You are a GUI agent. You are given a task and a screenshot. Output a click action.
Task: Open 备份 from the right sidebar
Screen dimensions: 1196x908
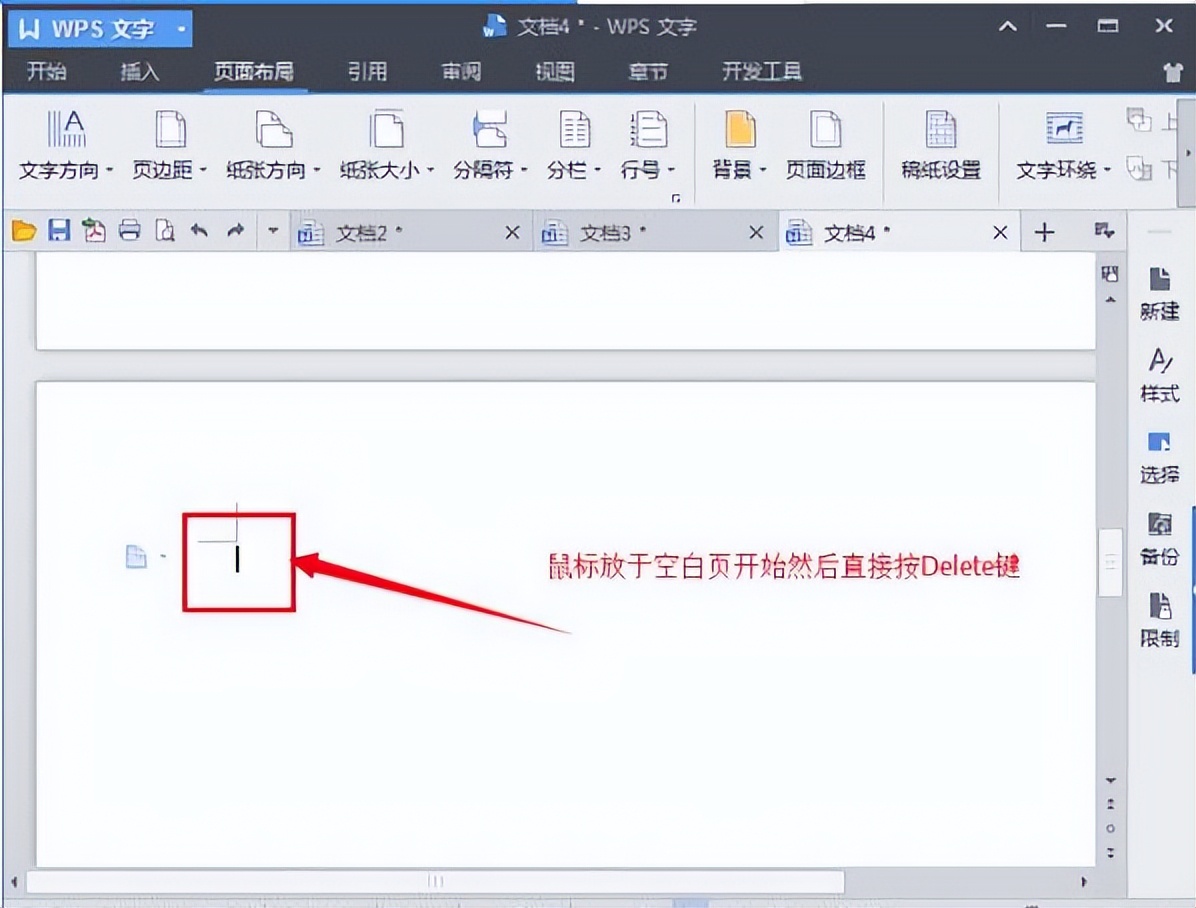(1159, 540)
